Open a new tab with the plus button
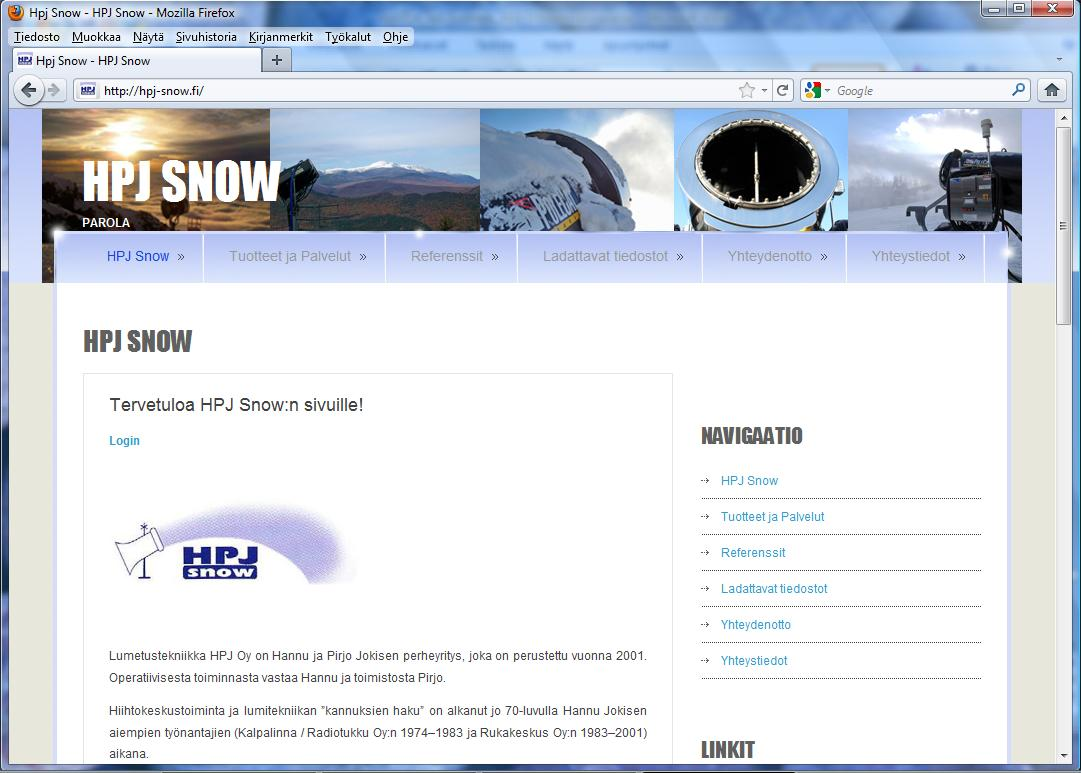Image resolution: width=1081 pixels, height=773 pixels. (276, 60)
